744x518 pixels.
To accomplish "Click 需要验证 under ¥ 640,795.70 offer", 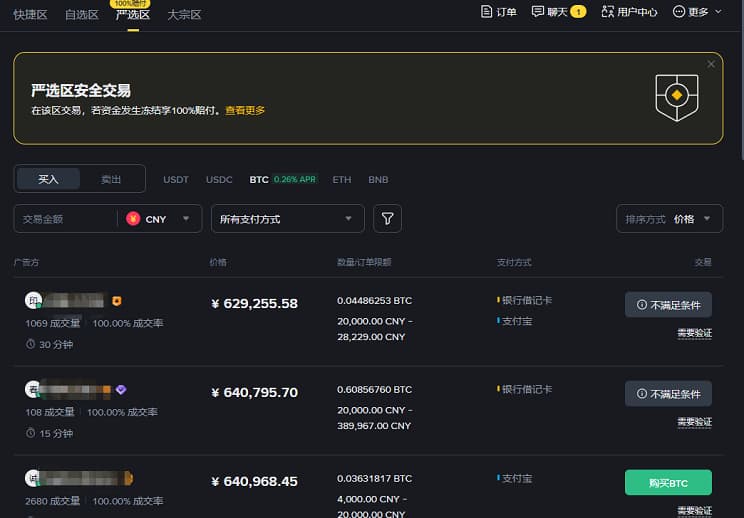I will pyautogui.click(x=694, y=422).
